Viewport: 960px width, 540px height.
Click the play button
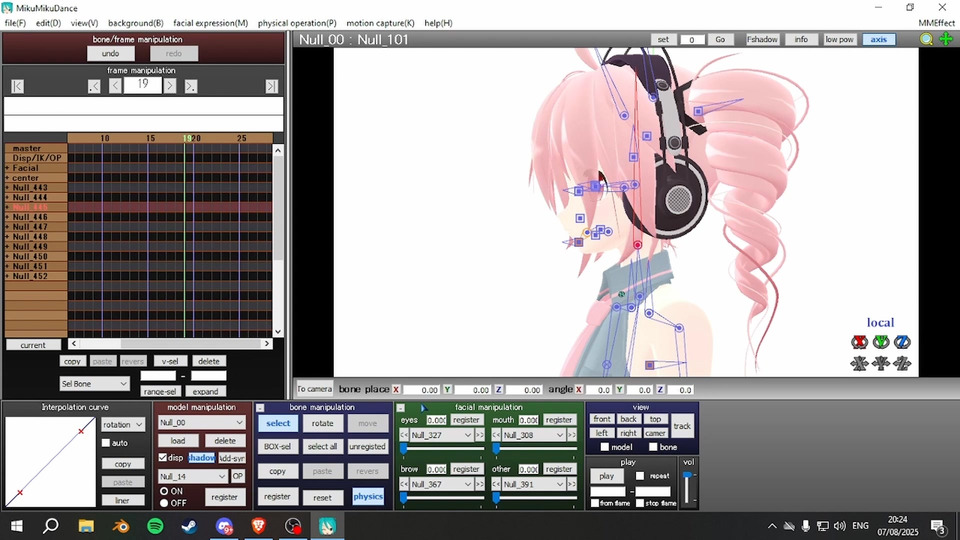click(607, 476)
